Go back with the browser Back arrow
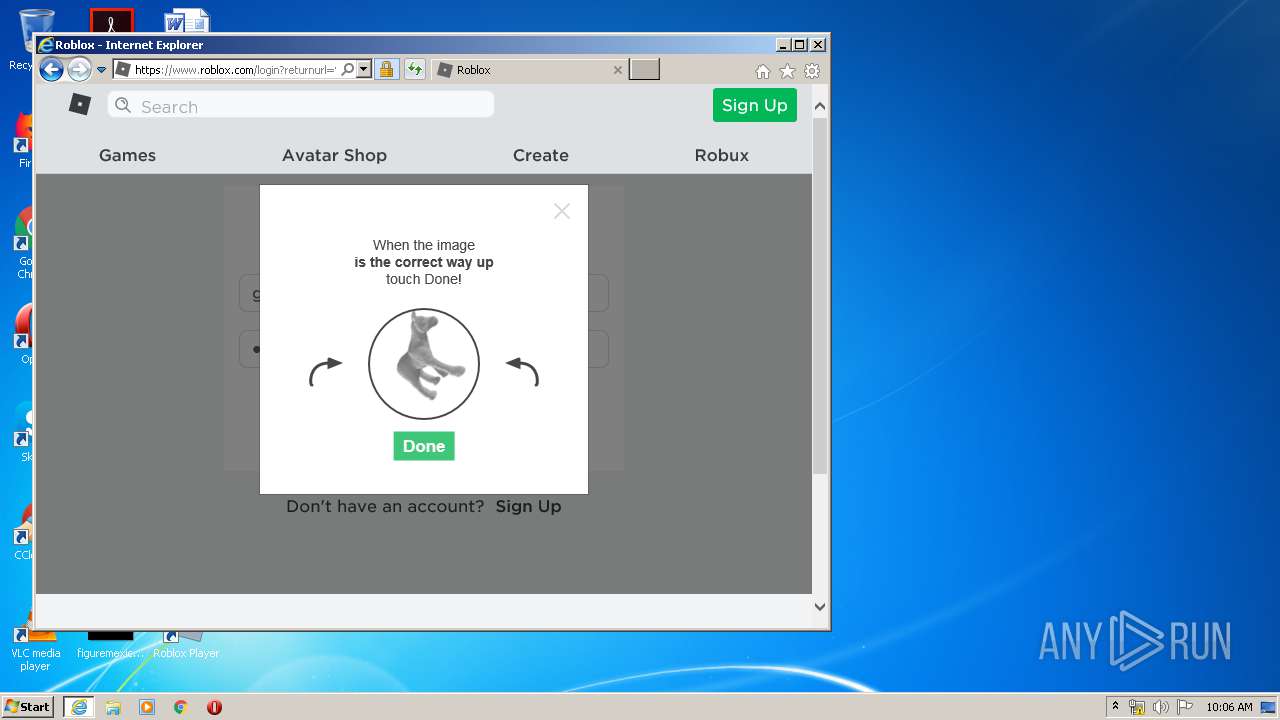This screenshot has width=1280, height=720. click(51, 70)
